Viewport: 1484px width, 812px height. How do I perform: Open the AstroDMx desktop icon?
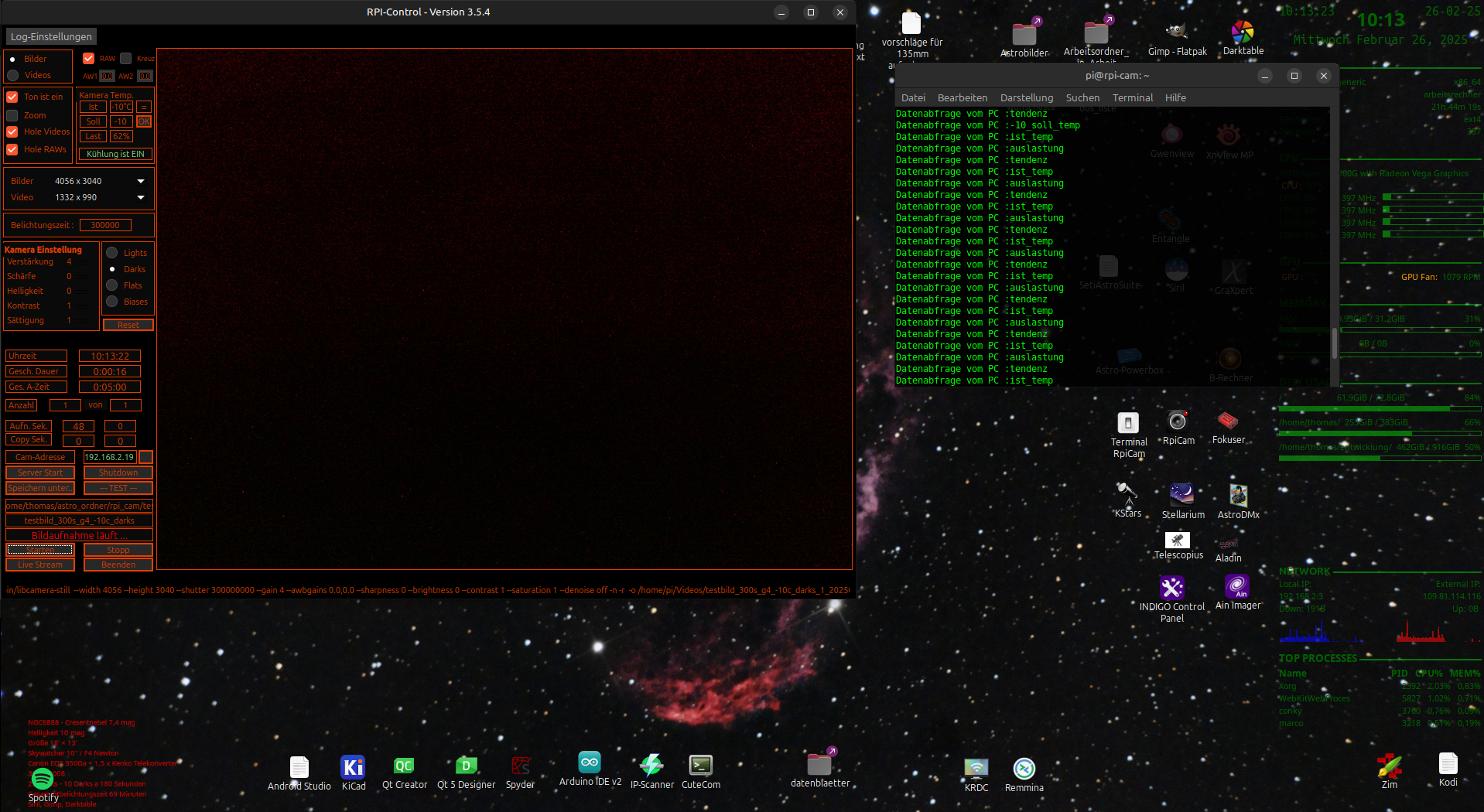(x=1238, y=500)
